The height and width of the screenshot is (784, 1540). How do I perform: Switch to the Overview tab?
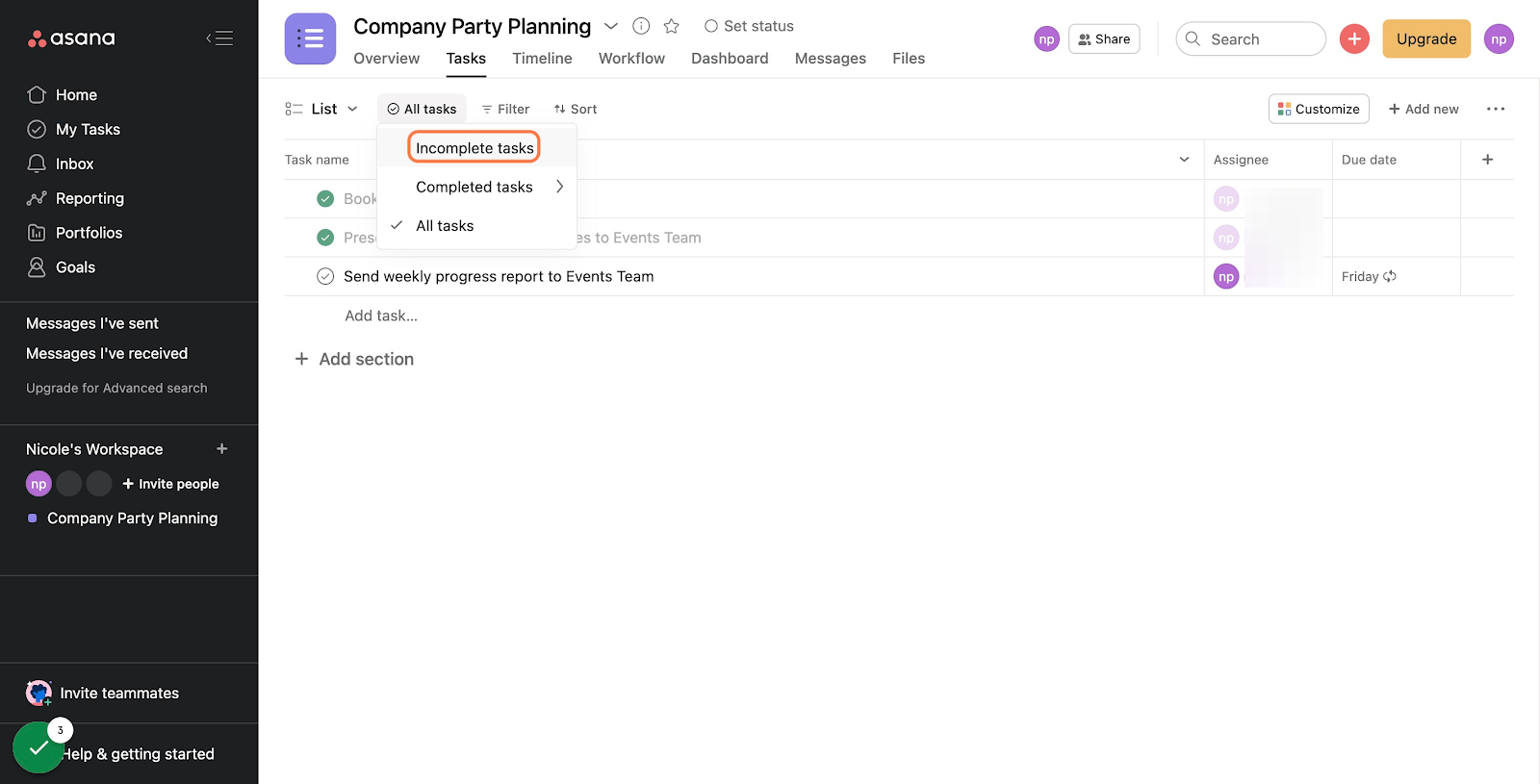[x=386, y=58]
